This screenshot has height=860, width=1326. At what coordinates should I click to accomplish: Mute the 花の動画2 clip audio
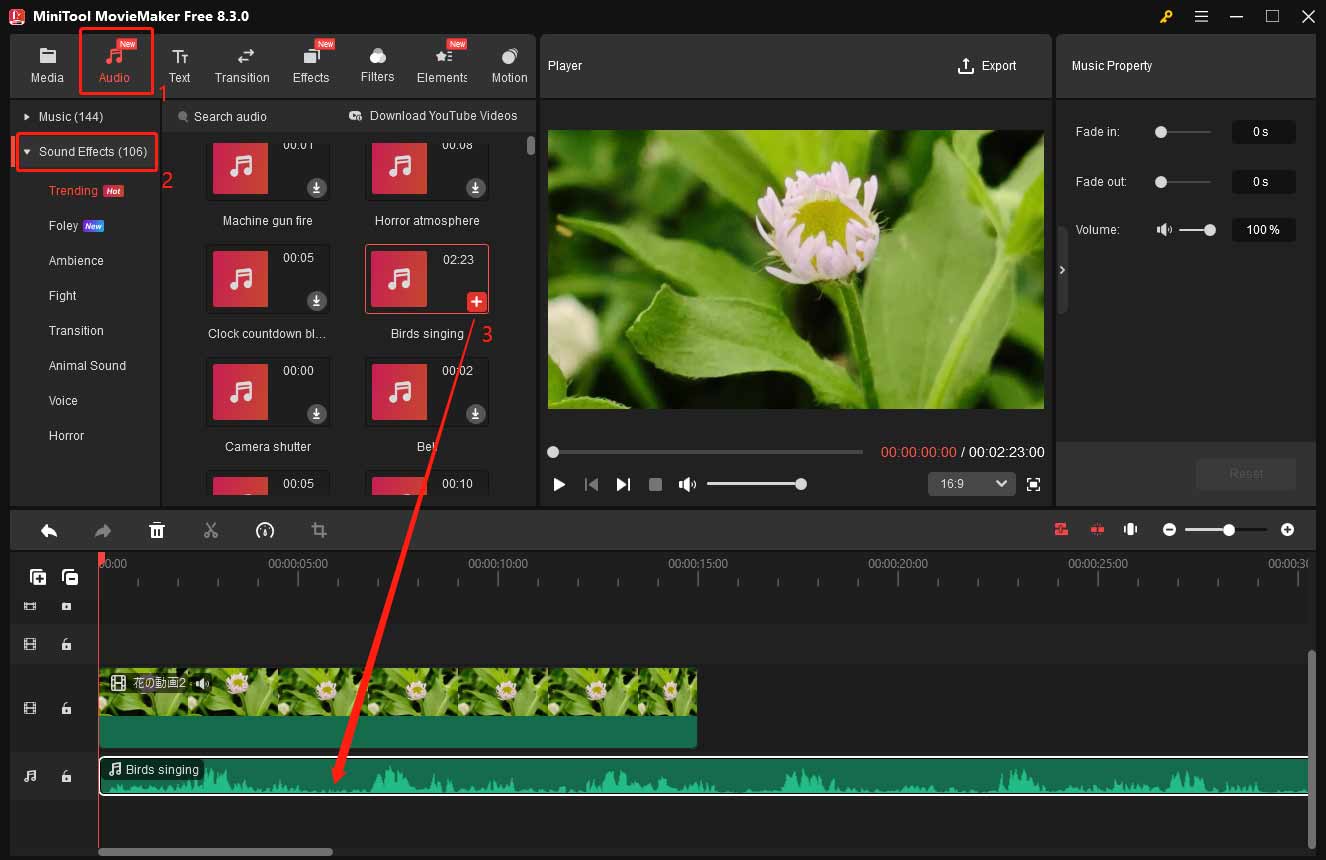(x=202, y=684)
